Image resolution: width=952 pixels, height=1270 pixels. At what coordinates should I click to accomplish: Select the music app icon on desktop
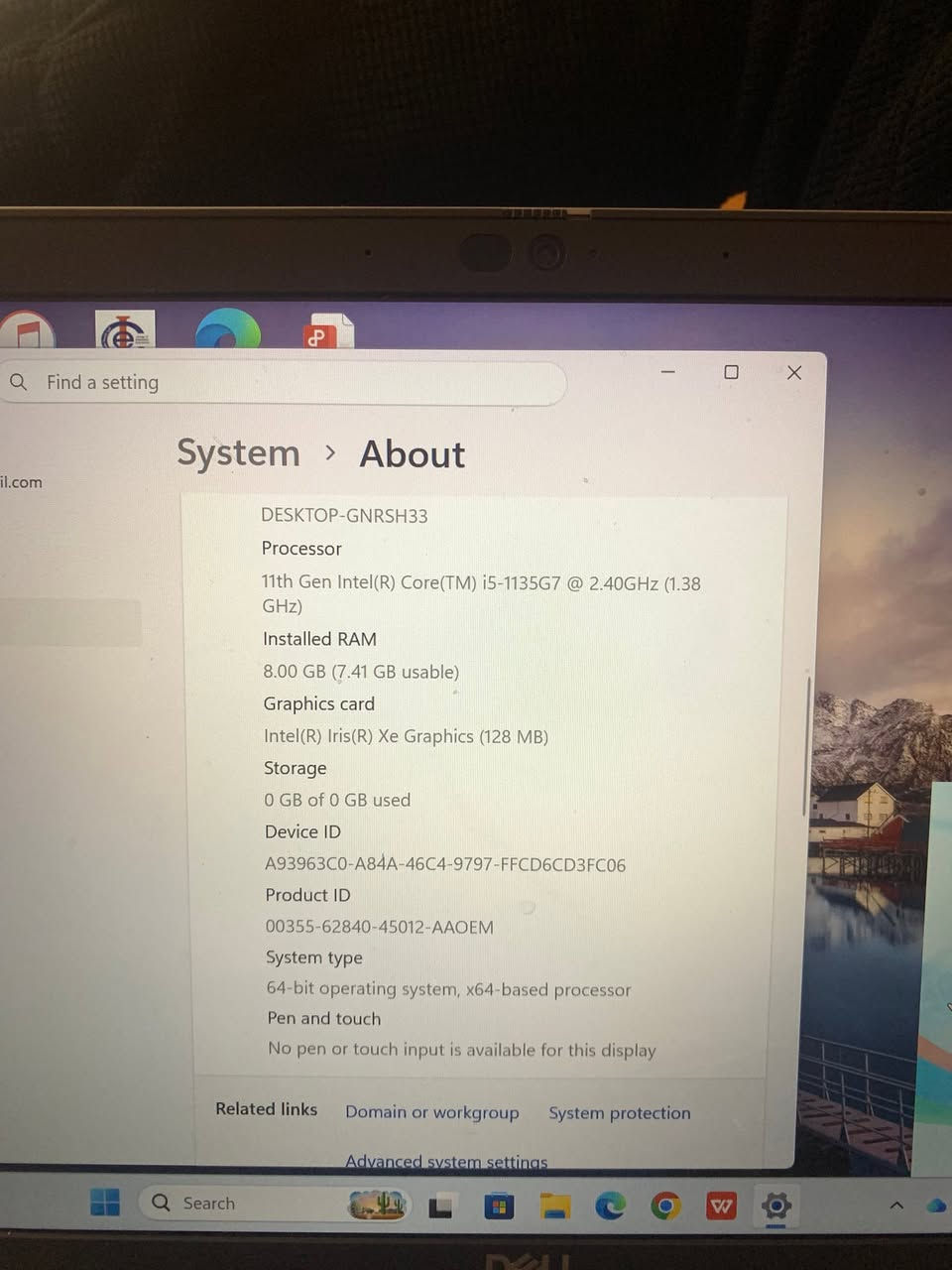click(x=27, y=330)
